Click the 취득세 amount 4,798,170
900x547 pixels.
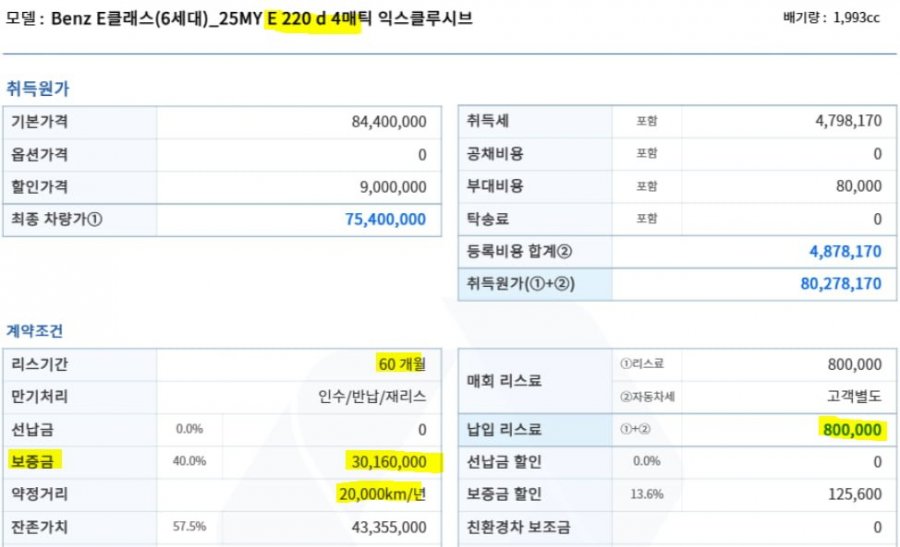tap(848, 121)
